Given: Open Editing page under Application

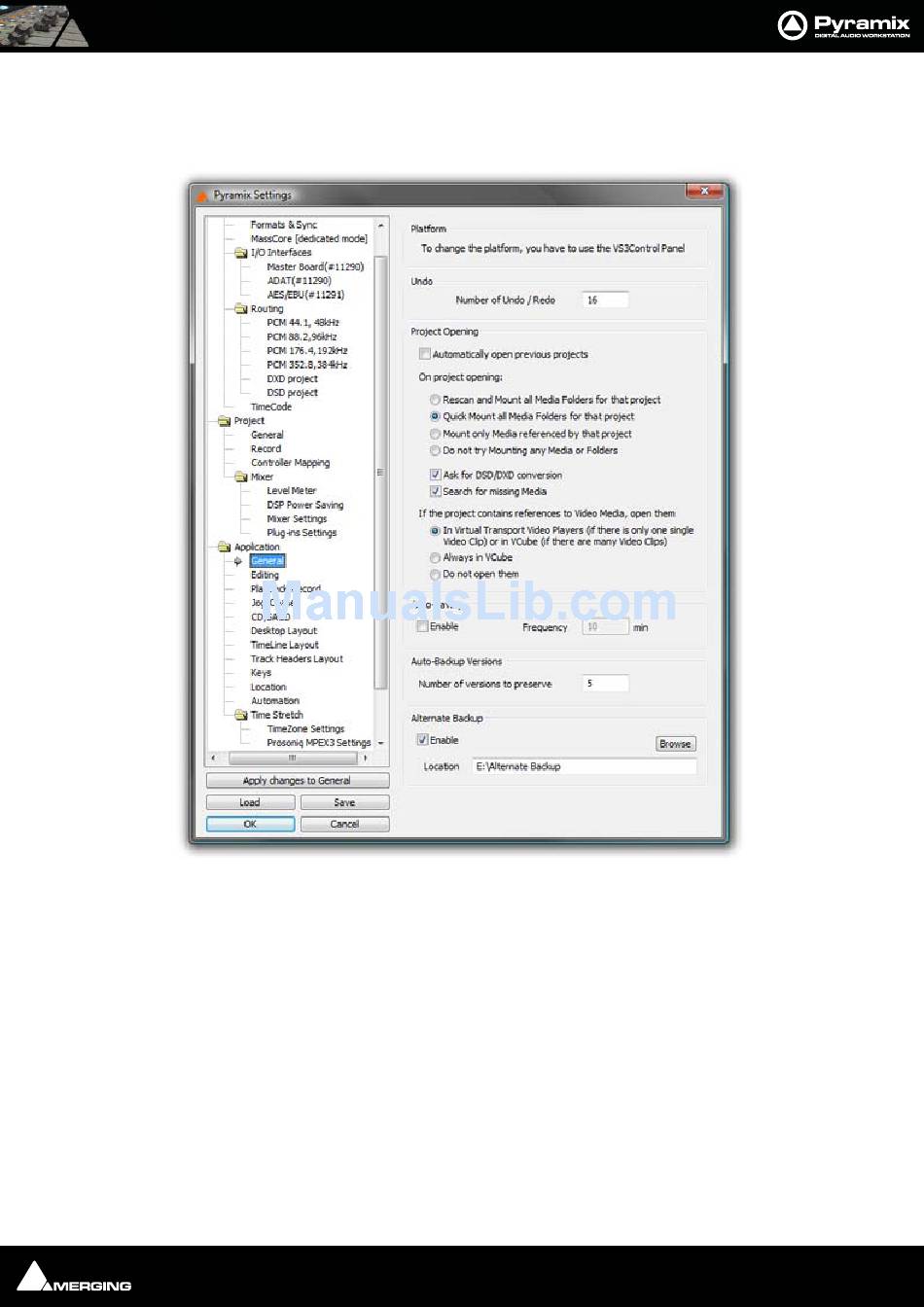Looking at the screenshot, I should [265, 575].
